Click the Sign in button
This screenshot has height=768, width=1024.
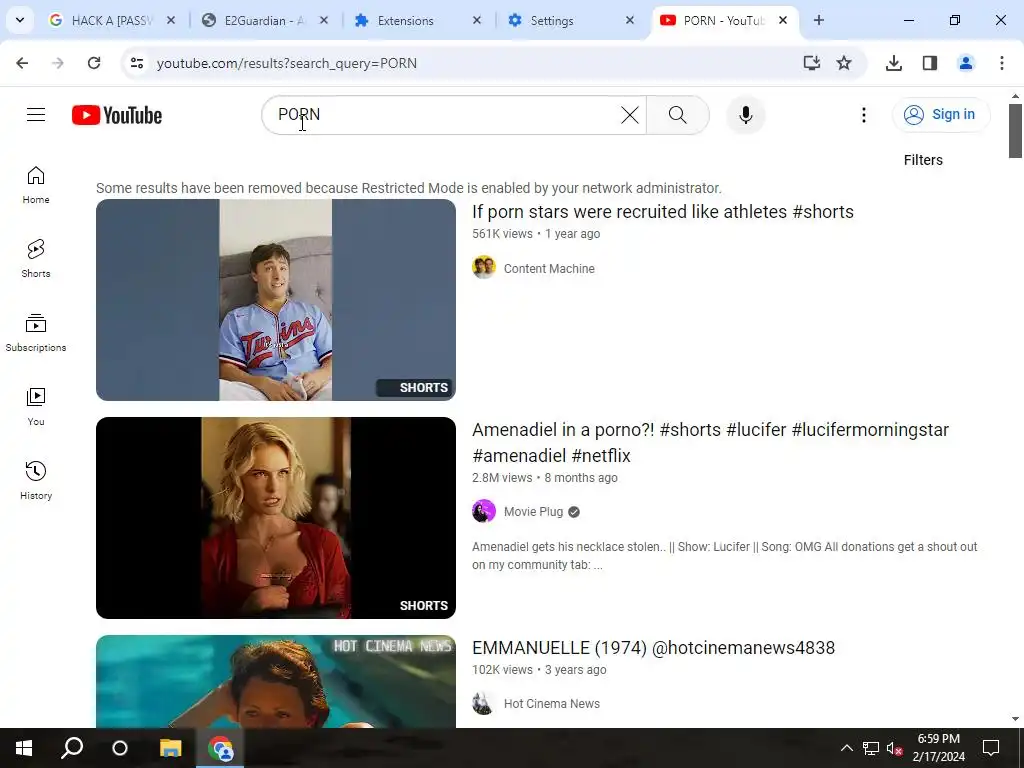click(x=941, y=114)
